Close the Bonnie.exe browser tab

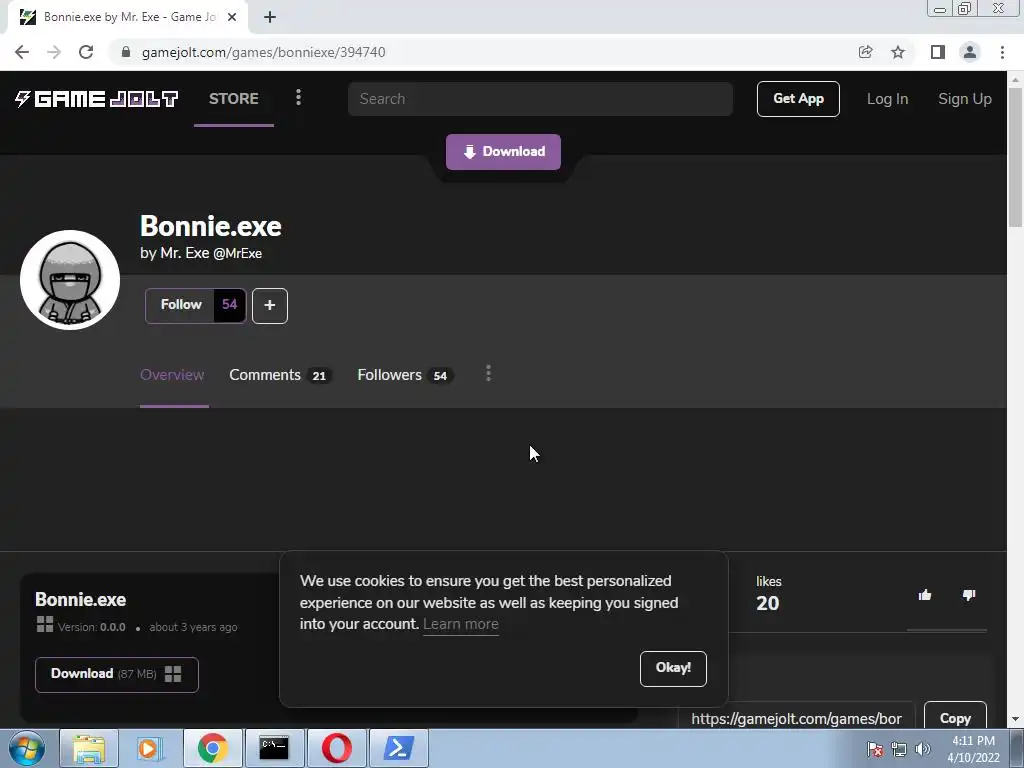click(232, 17)
